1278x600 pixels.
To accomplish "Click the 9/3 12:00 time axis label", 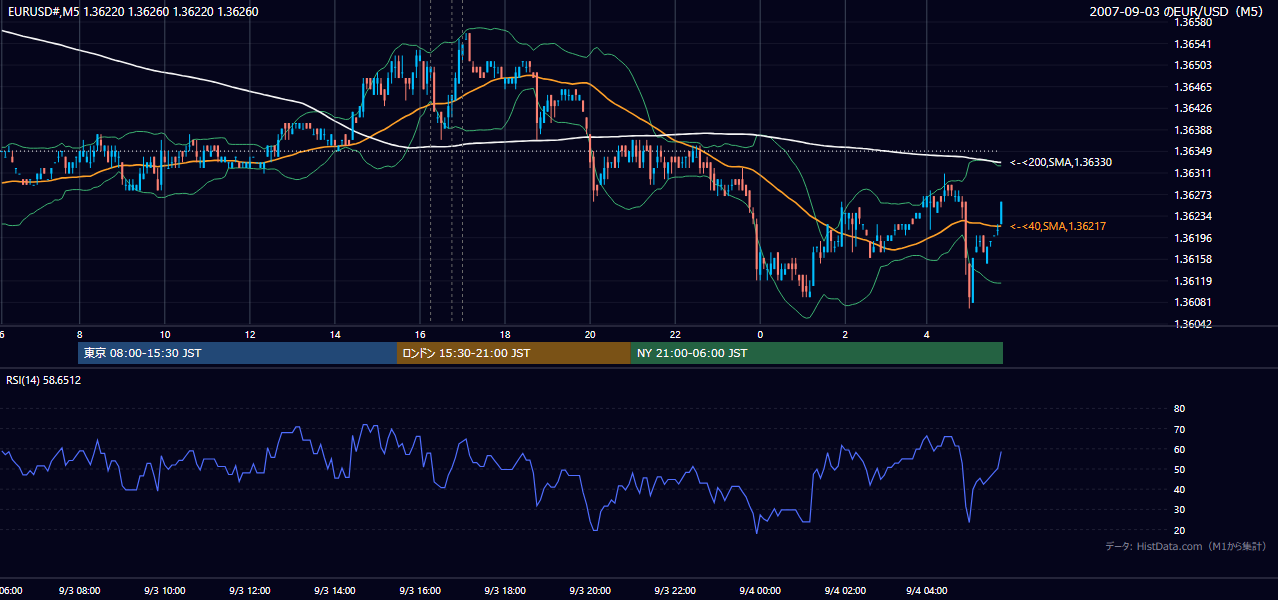I will (249, 591).
